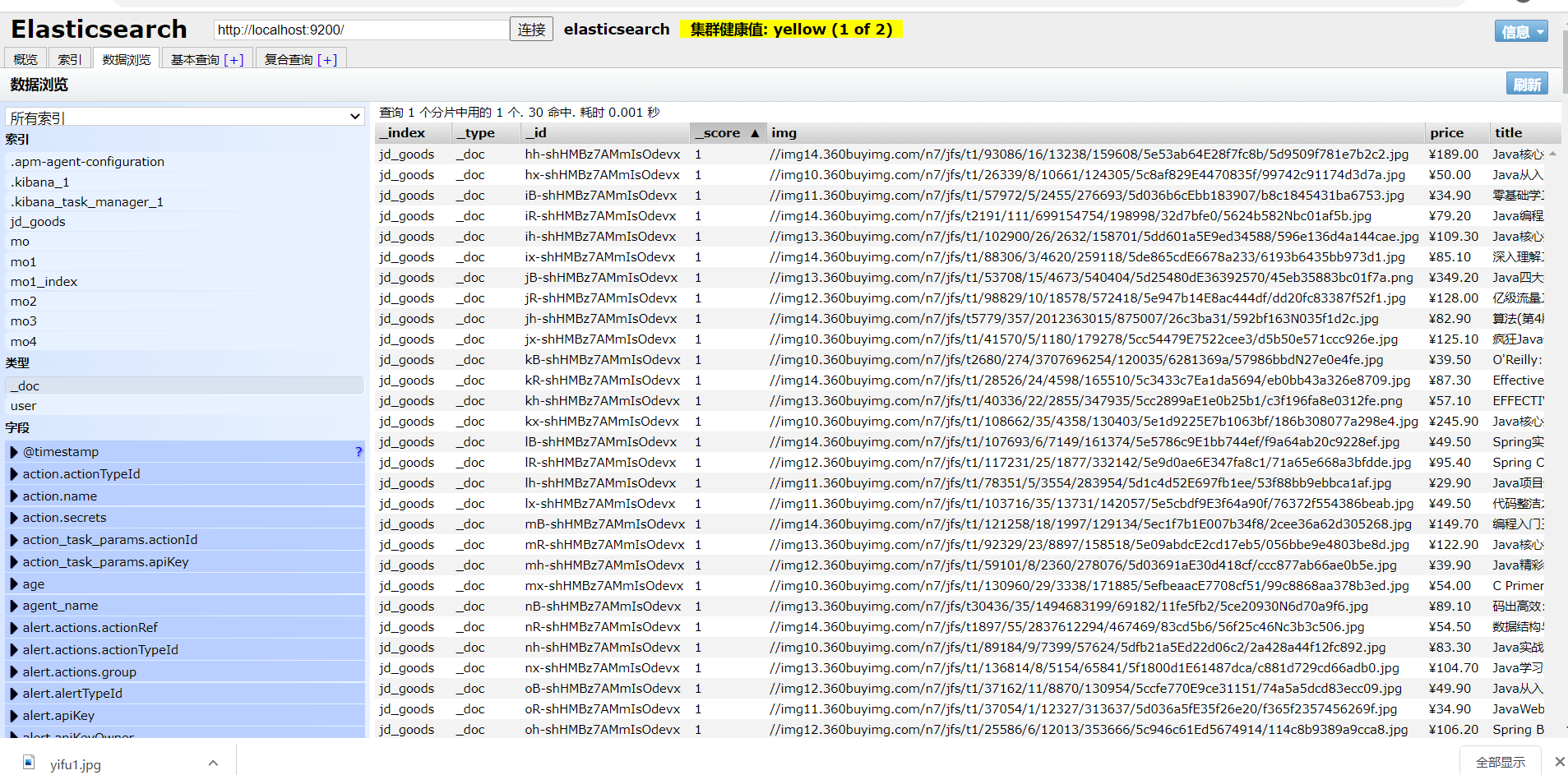Screen dimensions: 1568x775
Task: Select the mo index
Action: click(x=185, y=242)
